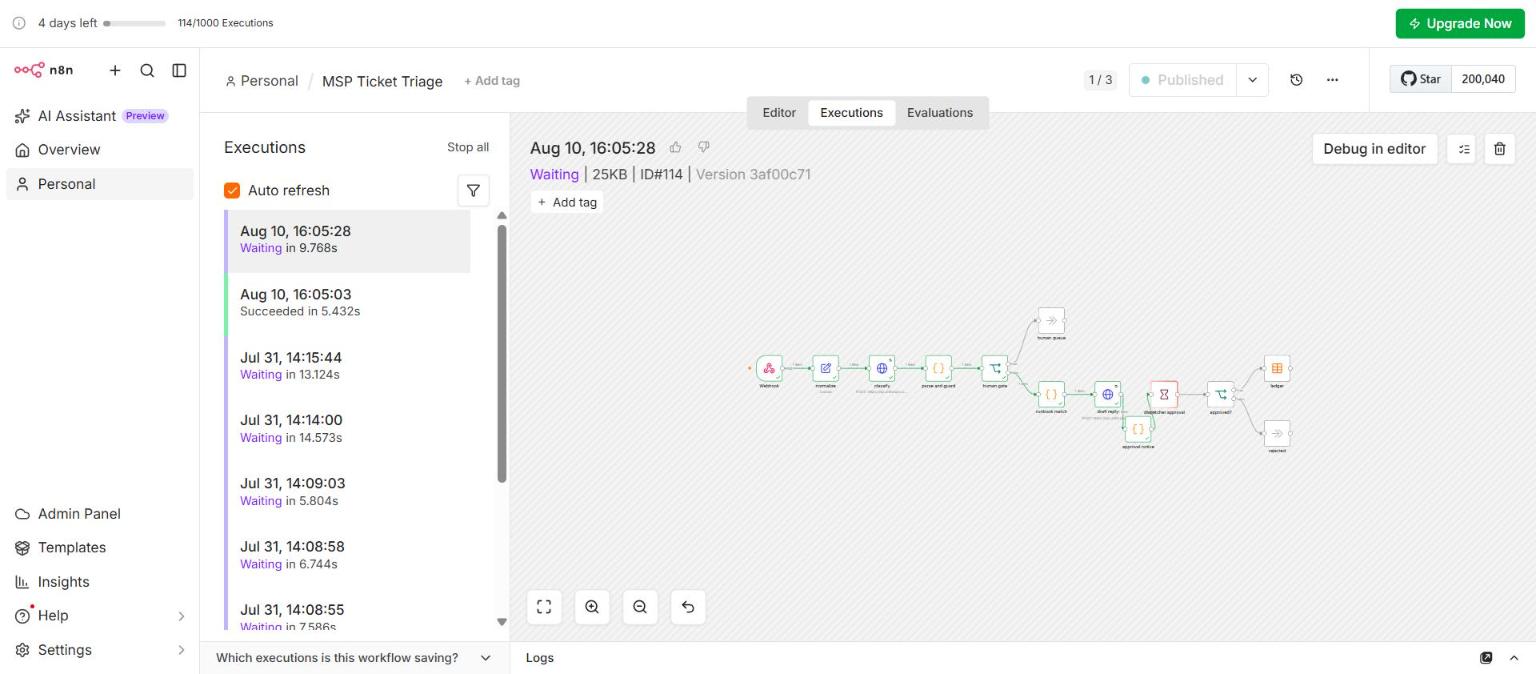Open the search magnifier in sidebar
The image size is (1536, 674).
click(147, 70)
